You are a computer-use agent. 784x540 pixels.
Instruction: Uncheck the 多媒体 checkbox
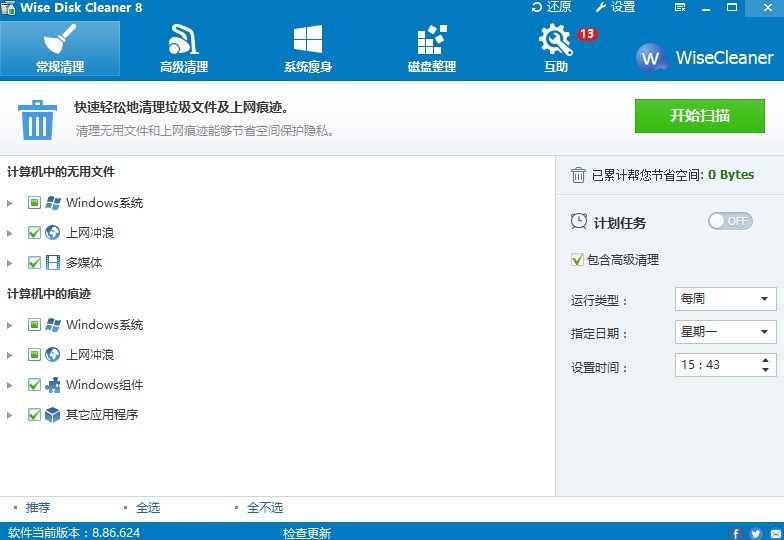34,262
